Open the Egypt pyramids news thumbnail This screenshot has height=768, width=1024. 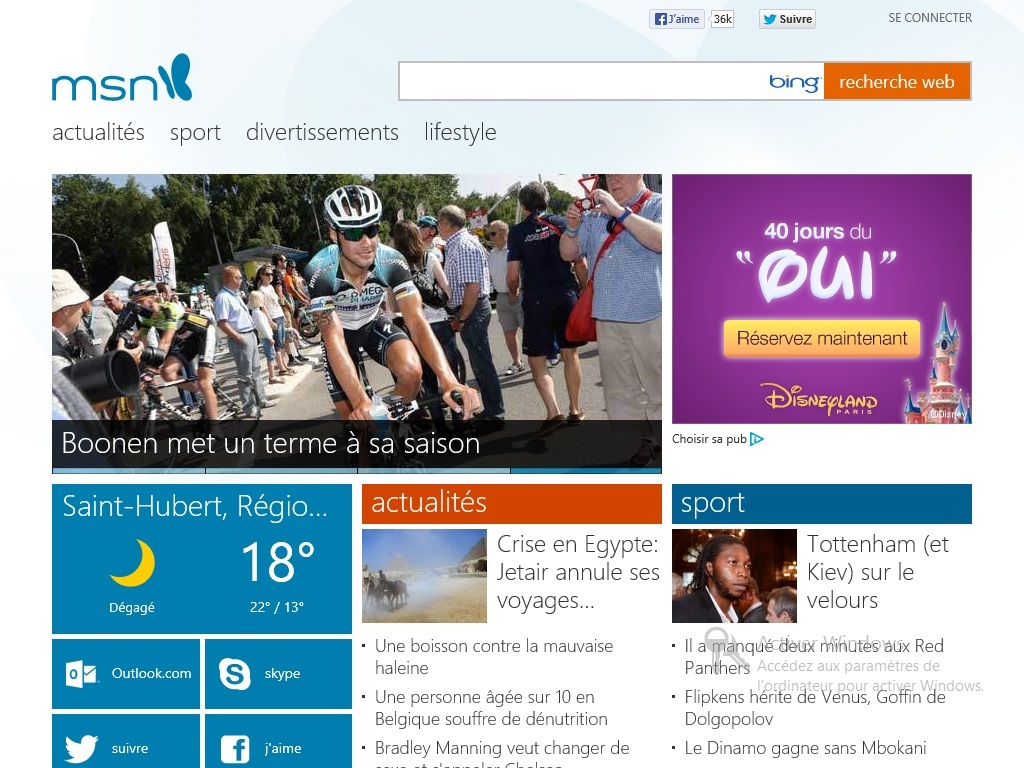tap(424, 575)
